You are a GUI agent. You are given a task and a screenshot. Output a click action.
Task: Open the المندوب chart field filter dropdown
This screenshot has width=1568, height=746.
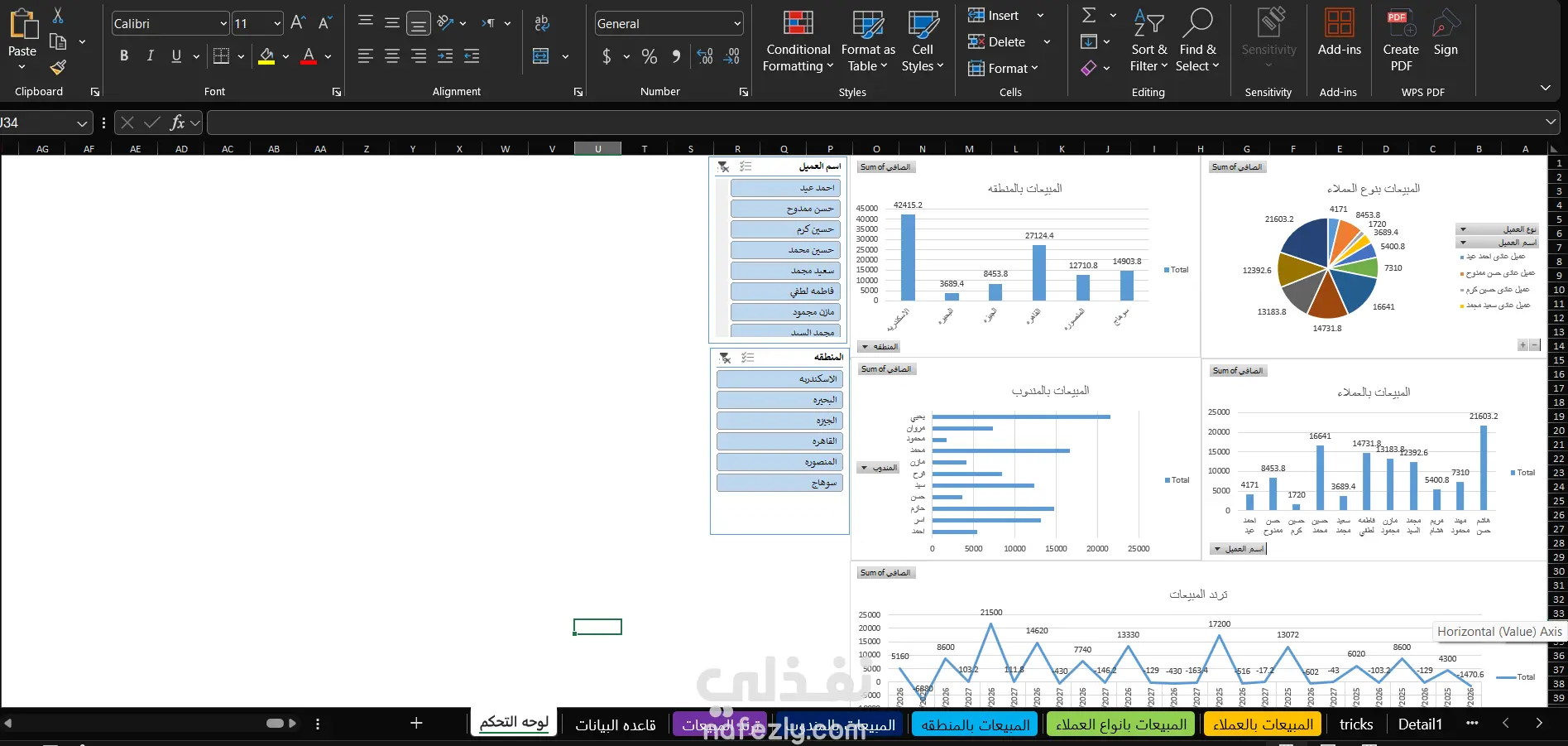(x=879, y=468)
